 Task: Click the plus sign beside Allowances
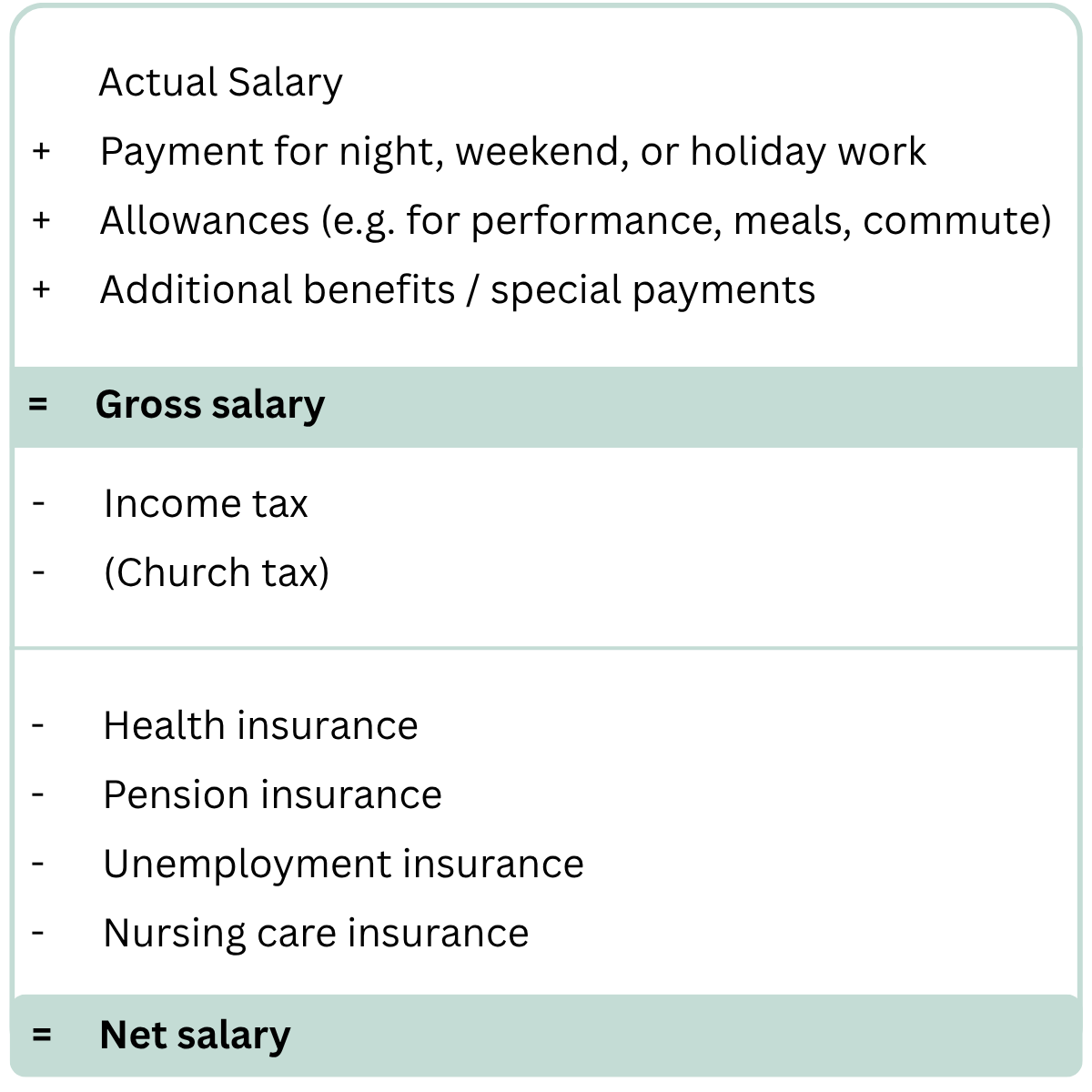click(x=41, y=220)
